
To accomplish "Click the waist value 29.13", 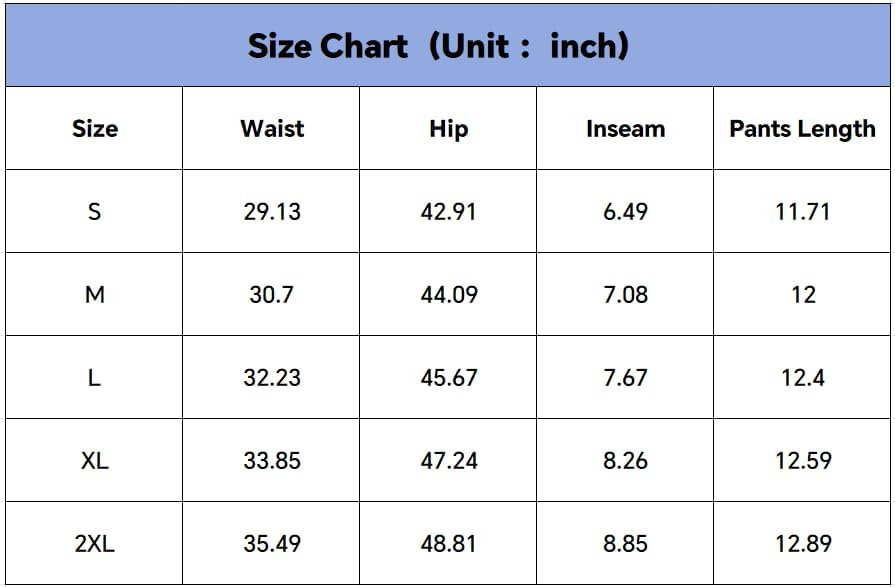I will 272,212.
